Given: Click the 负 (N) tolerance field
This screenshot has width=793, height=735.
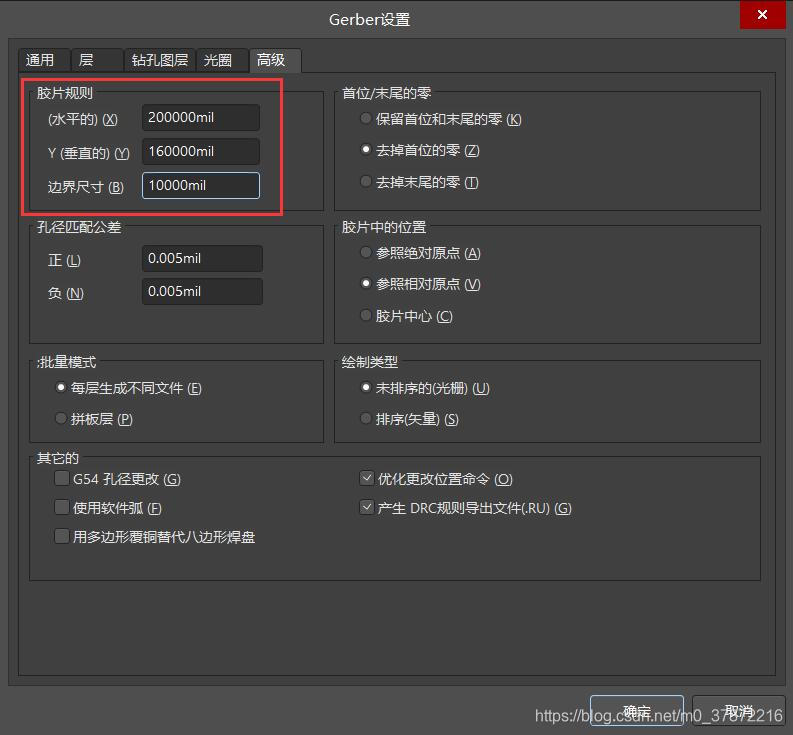Looking at the screenshot, I should click(x=202, y=291).
